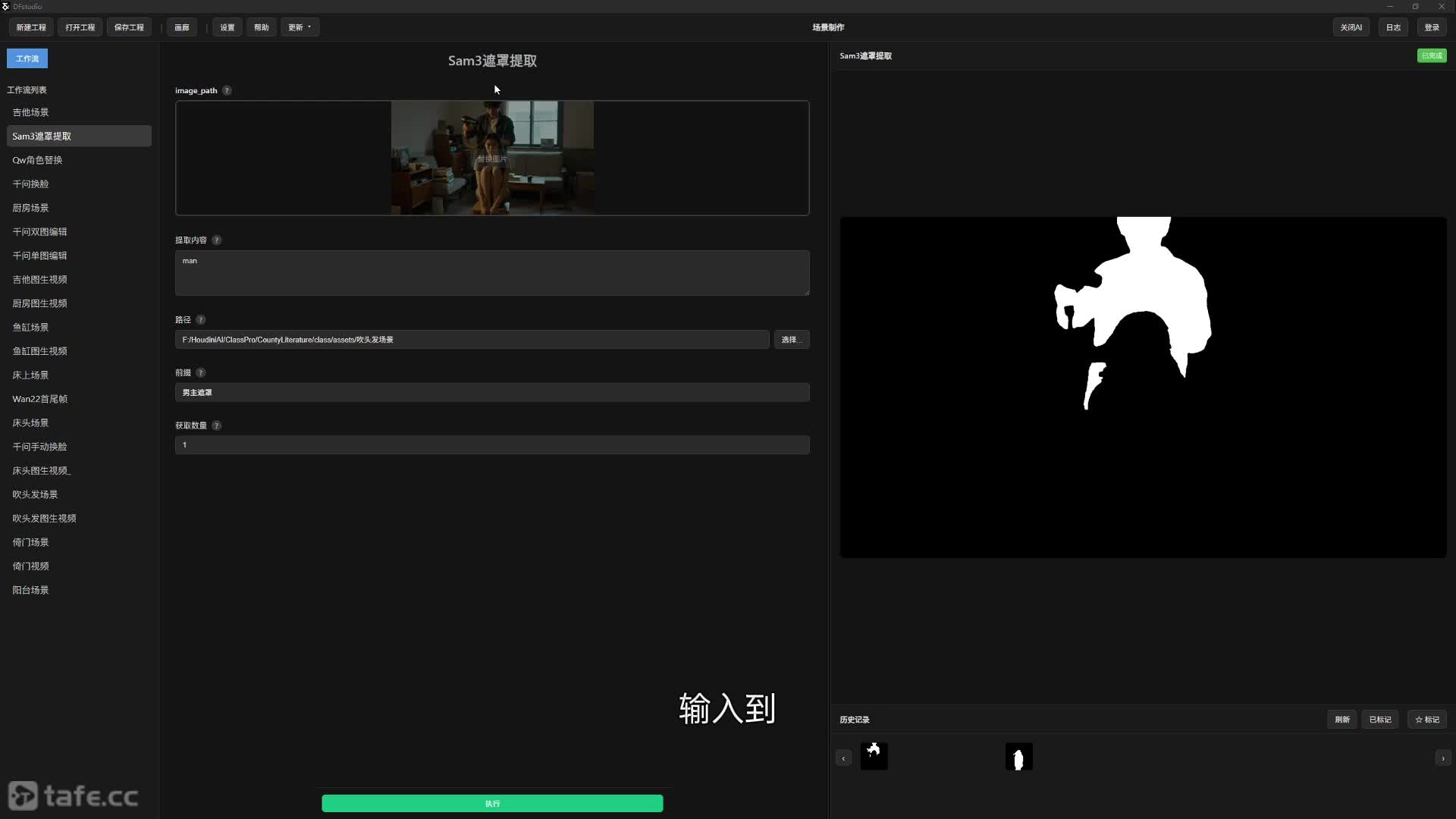Click help icon next to image_path
This screenshot has width=1456, height=819.
coord(227,90)
